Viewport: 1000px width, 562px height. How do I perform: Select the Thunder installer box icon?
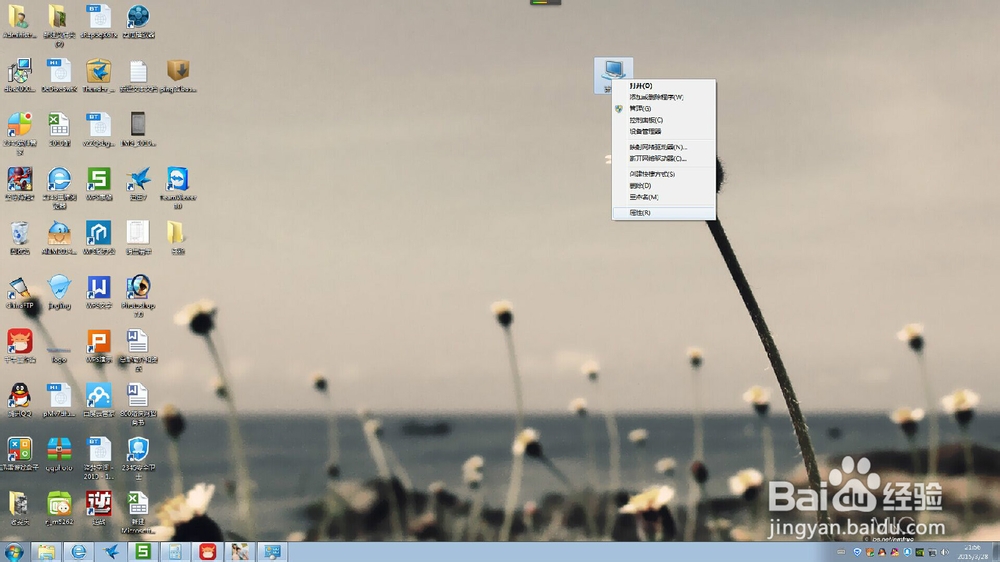pyautogui.click(x=98, y=75)
